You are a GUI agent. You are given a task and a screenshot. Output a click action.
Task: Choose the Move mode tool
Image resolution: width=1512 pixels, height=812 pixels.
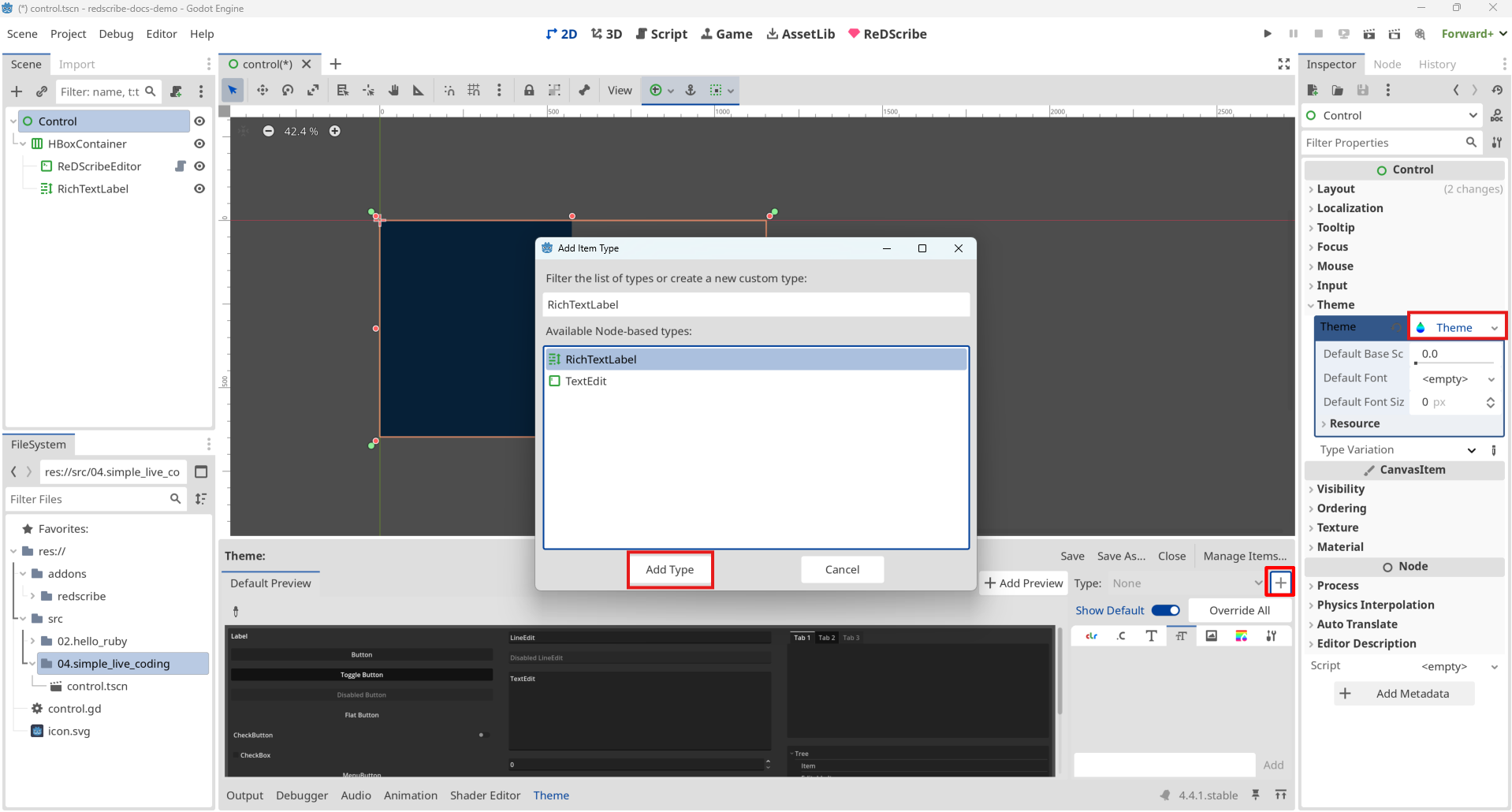[263, 91]
